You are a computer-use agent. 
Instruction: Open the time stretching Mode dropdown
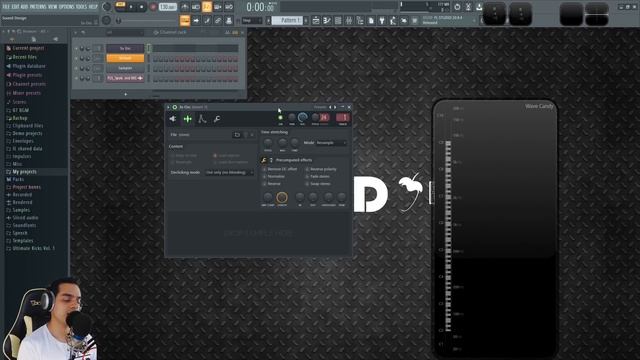coord(331,143)
